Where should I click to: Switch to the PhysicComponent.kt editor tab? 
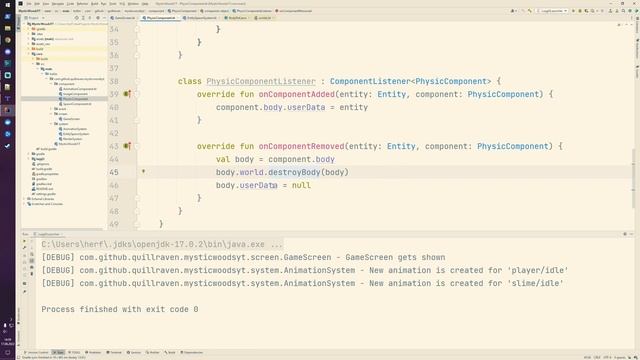click(160, 18)
